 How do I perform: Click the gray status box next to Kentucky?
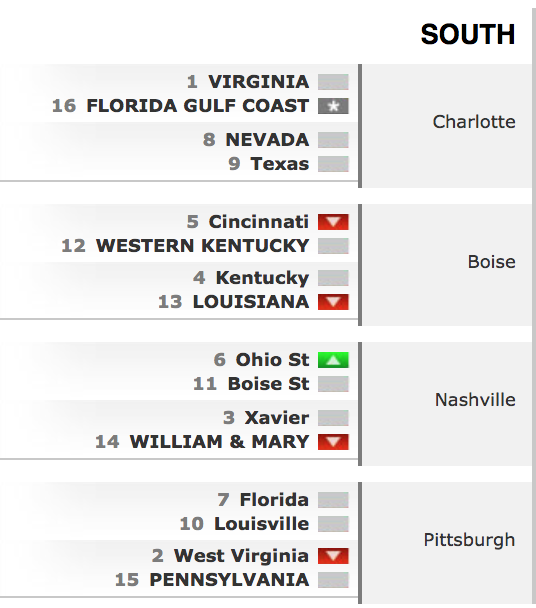(333, 278)
